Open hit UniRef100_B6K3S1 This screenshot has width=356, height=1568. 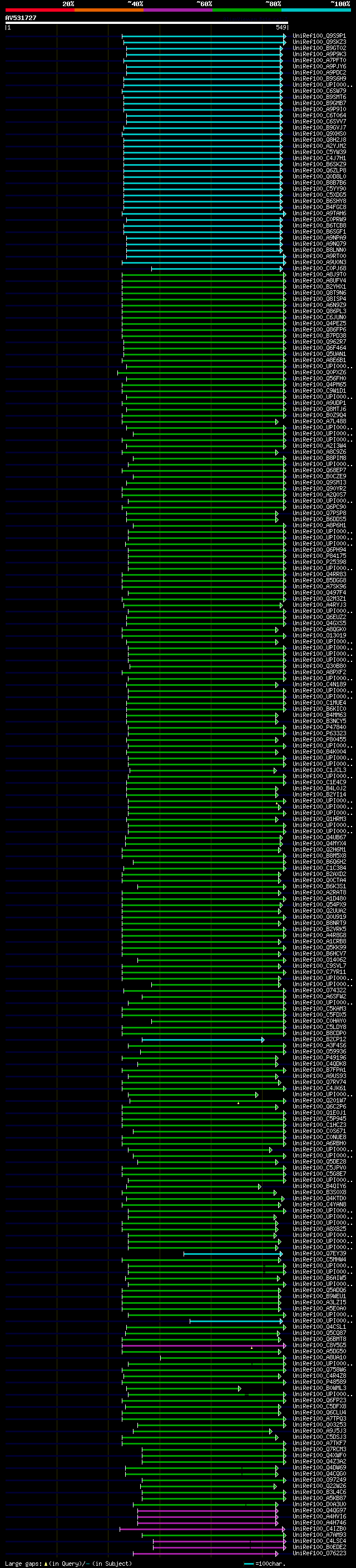pos(319,886)
